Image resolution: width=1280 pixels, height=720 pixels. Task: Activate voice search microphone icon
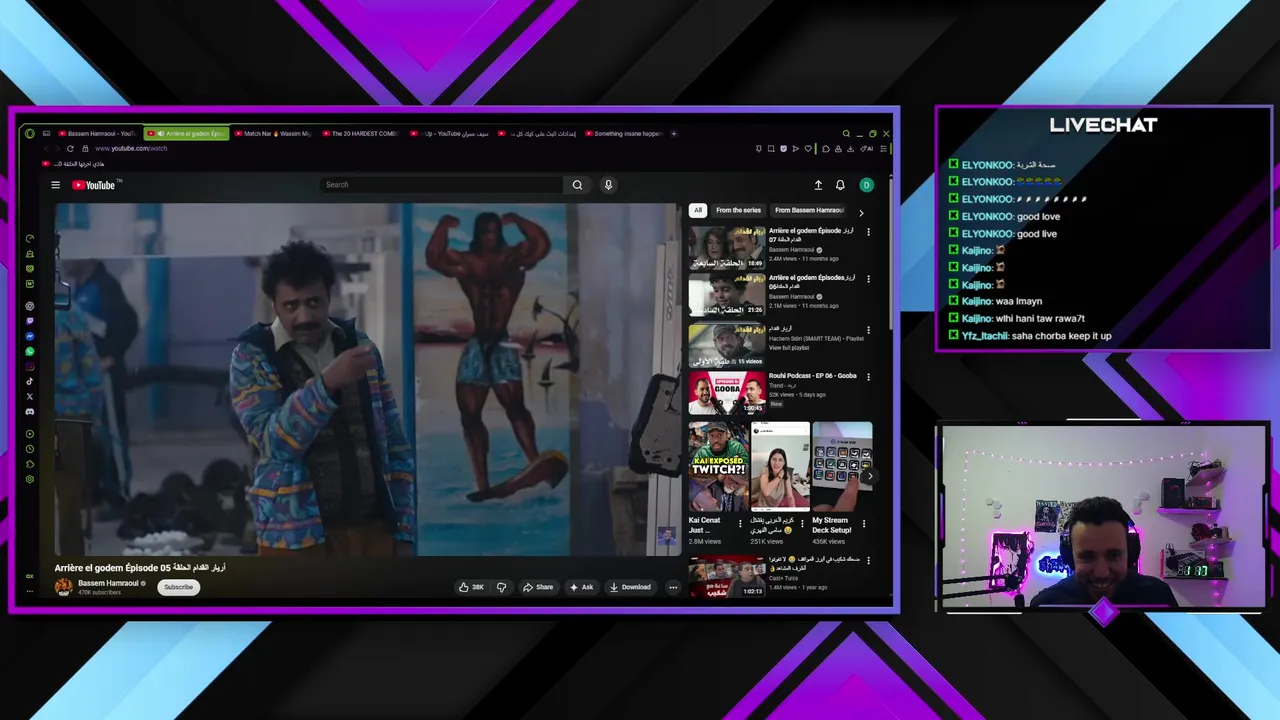pos(608,185)
